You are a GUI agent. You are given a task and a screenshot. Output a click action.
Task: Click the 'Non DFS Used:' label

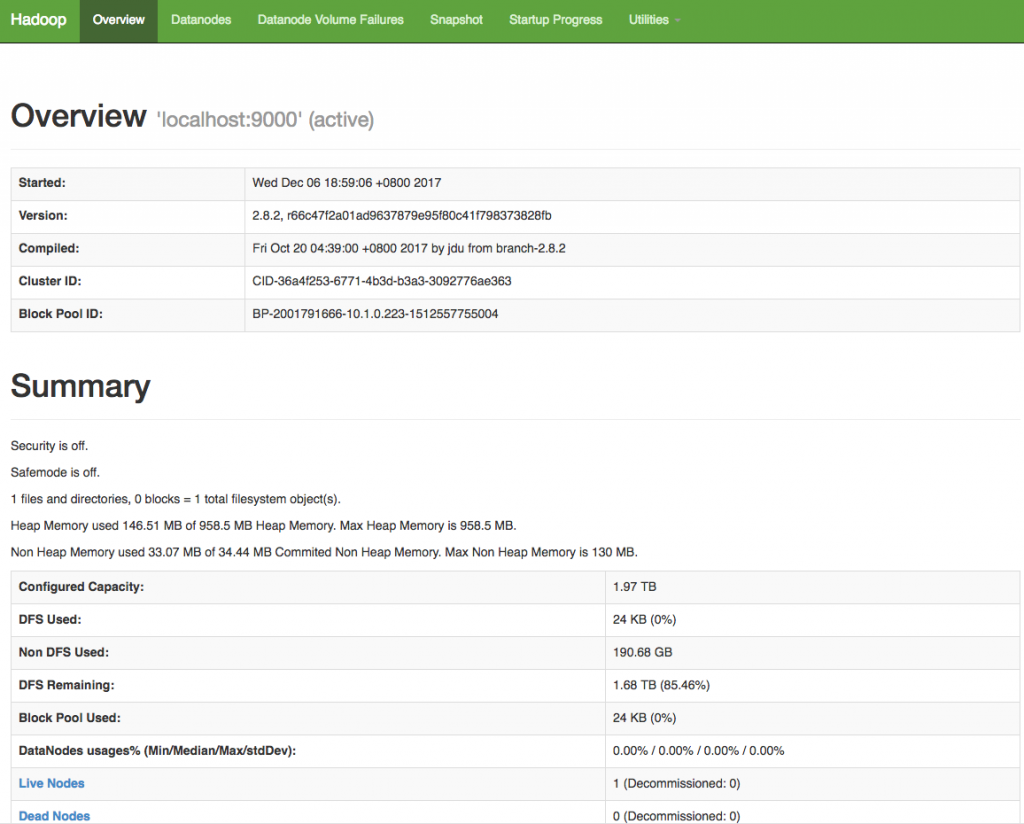[x=63, y=652]
